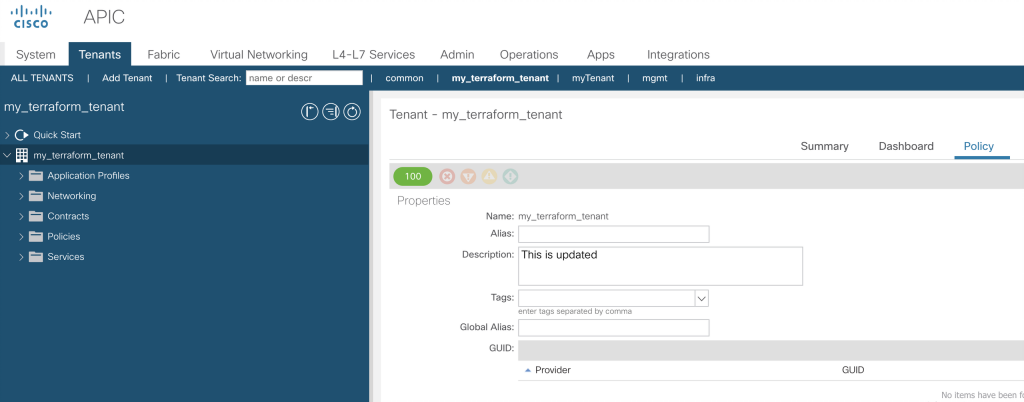Click the Cisco logo
This screenshot has height=402, width=1024.
[32, 19]
